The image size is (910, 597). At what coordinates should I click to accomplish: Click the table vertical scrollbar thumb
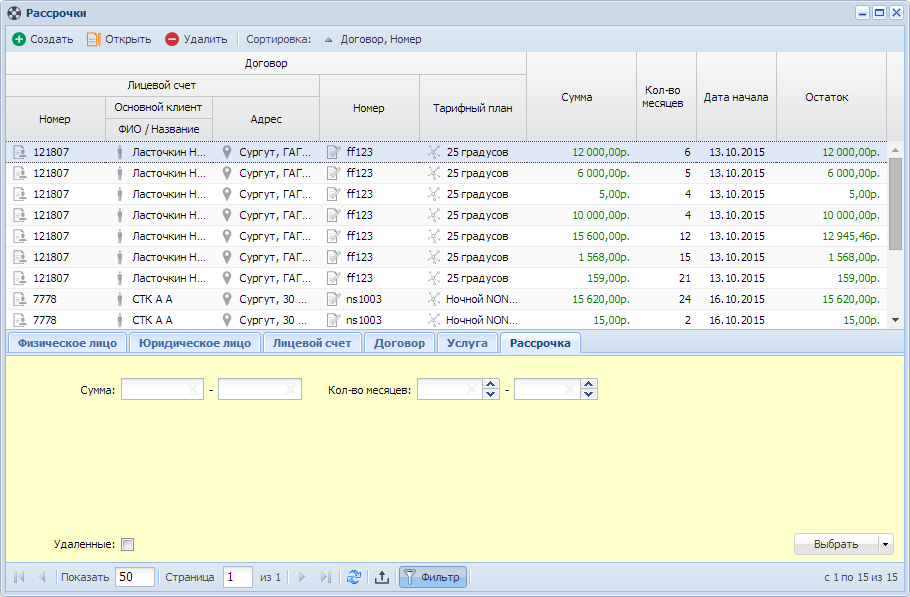895,203
